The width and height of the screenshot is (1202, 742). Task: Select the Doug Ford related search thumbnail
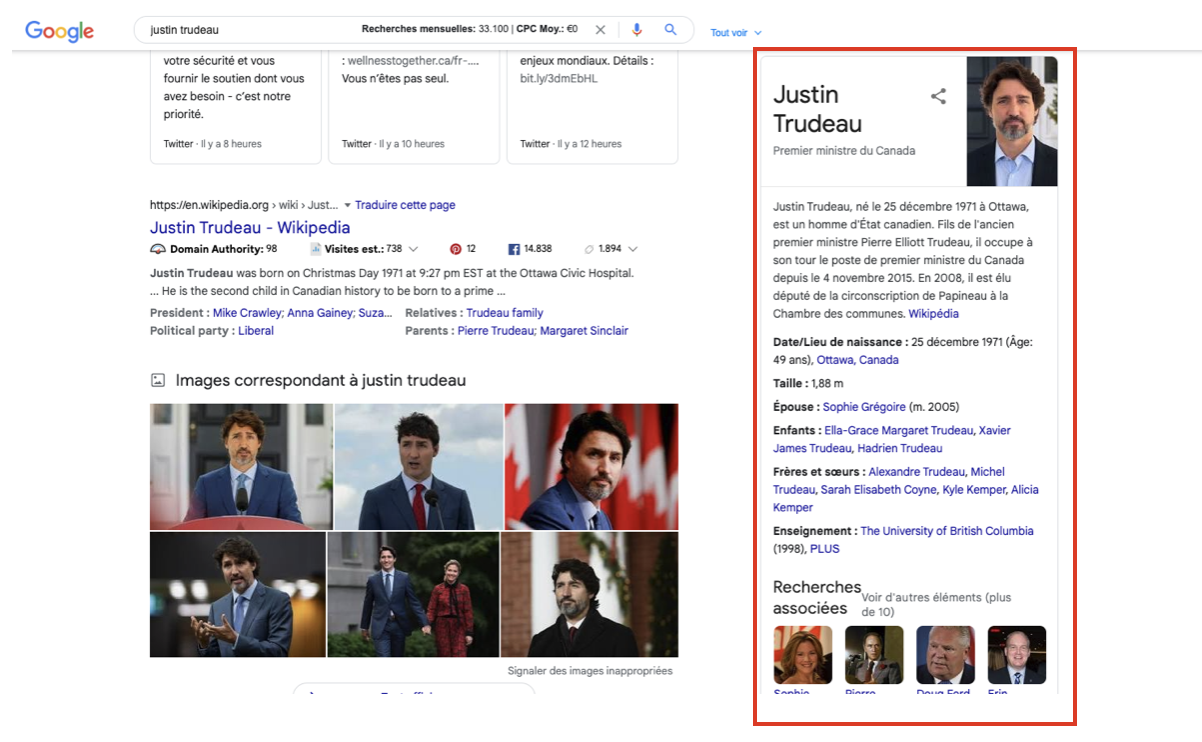pos(945,655)
